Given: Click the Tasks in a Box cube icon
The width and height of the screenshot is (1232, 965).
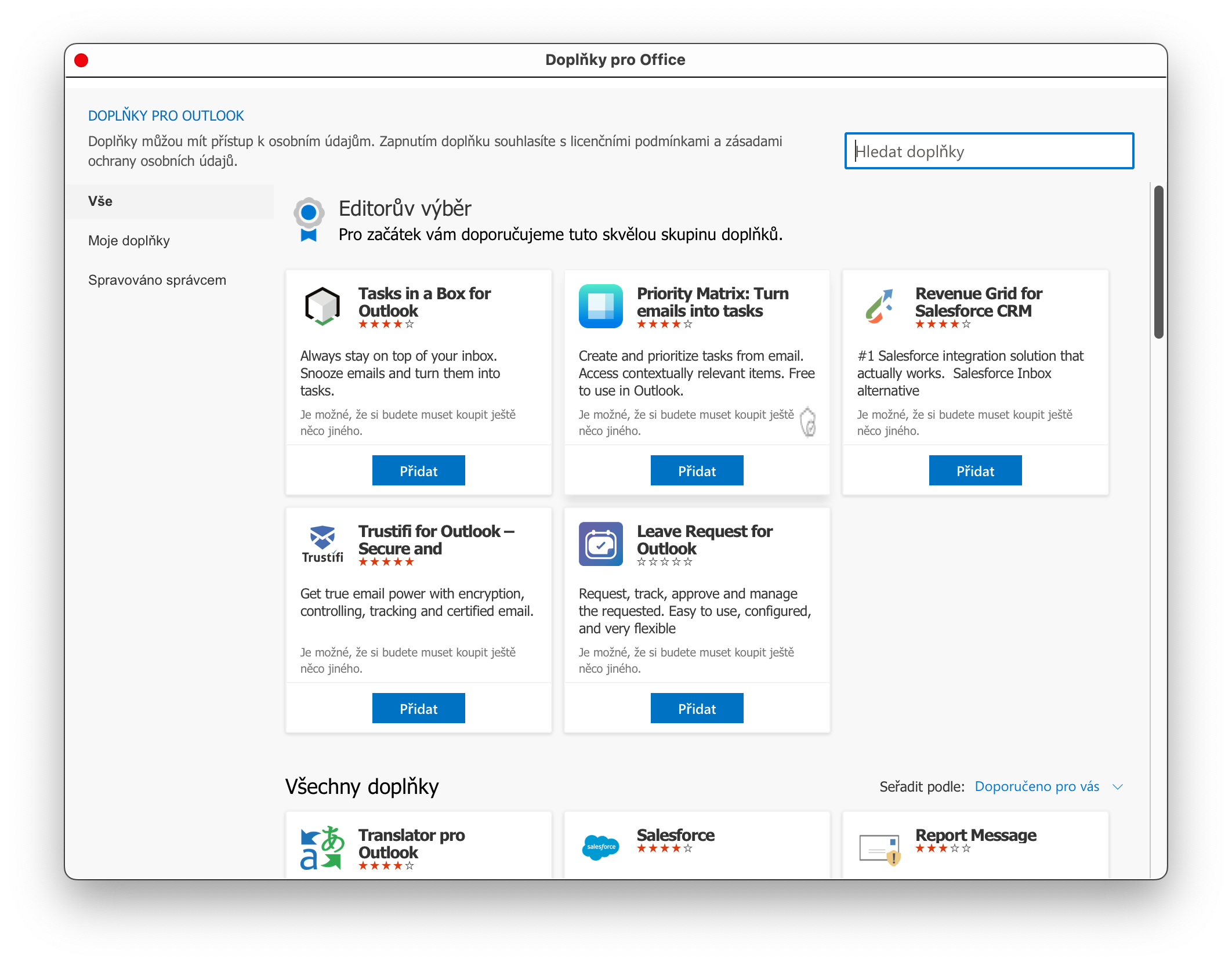Looking at the screenshot, I should pos(322,306).
